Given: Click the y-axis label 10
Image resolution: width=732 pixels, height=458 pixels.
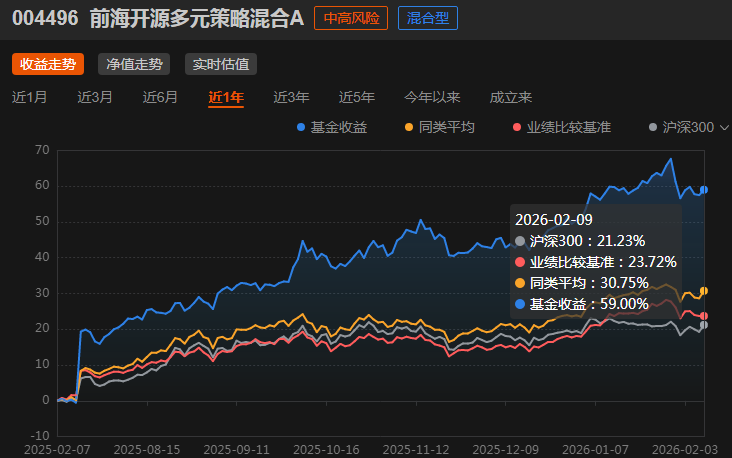Looking at the screenshot, I should pos(42,364).
